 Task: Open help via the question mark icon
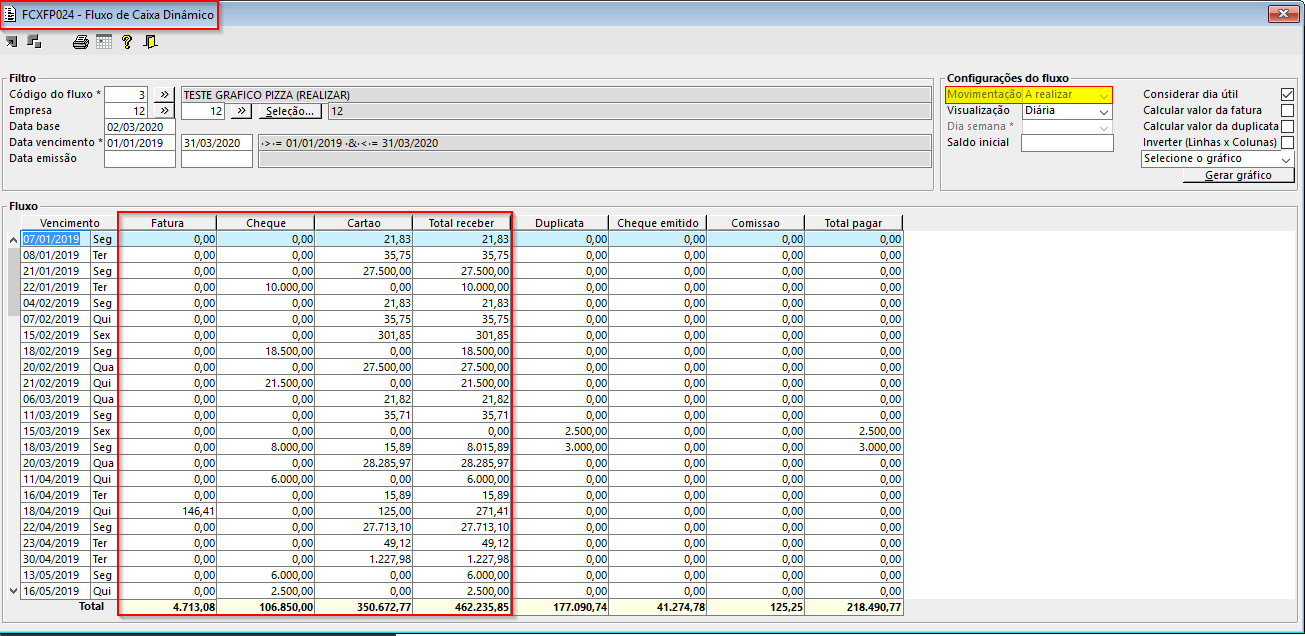127,42
